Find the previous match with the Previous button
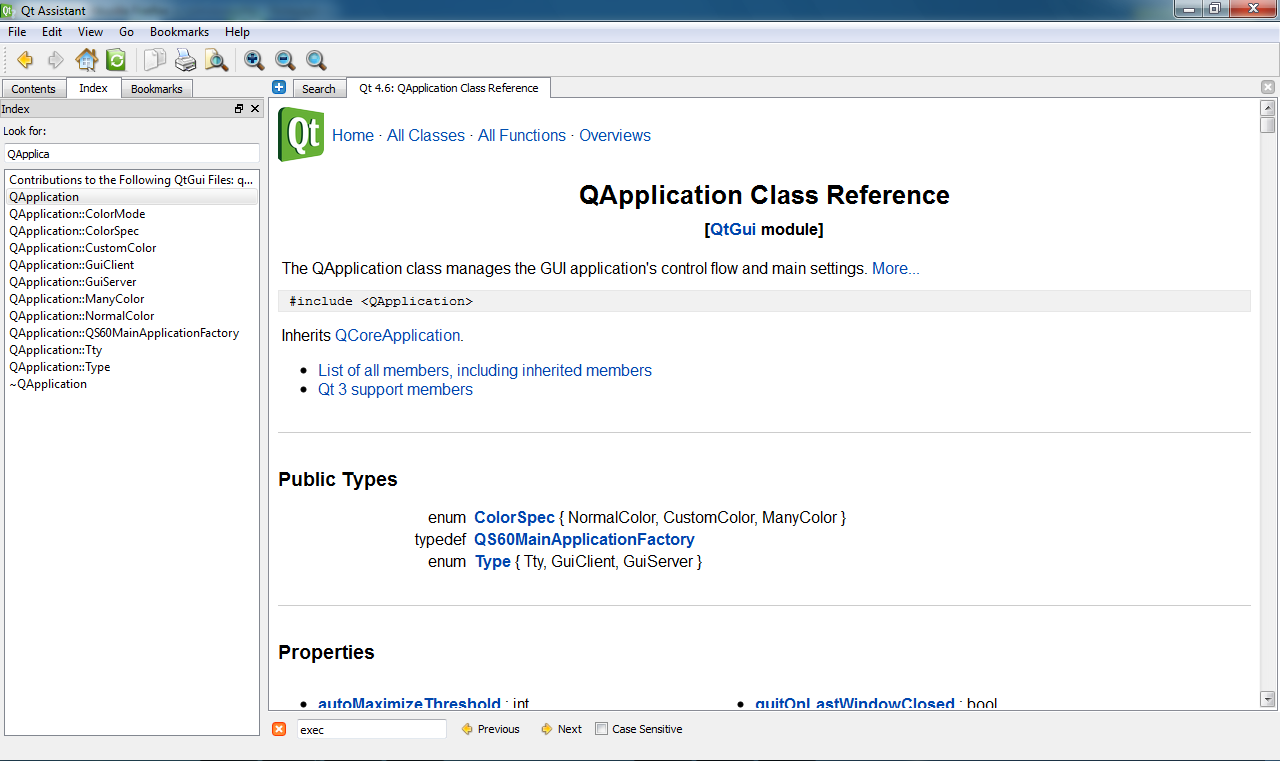 (490, 729)
